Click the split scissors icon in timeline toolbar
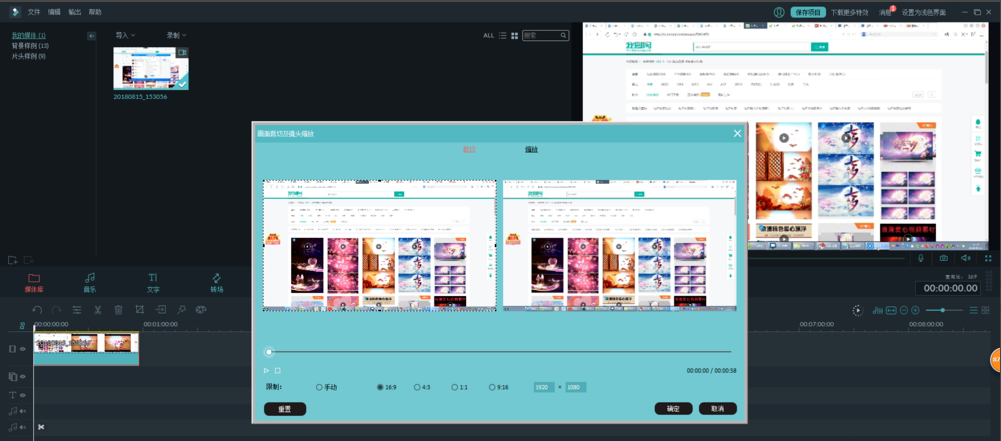Viewport: 1001px width, 441px height. coord(98,310)
